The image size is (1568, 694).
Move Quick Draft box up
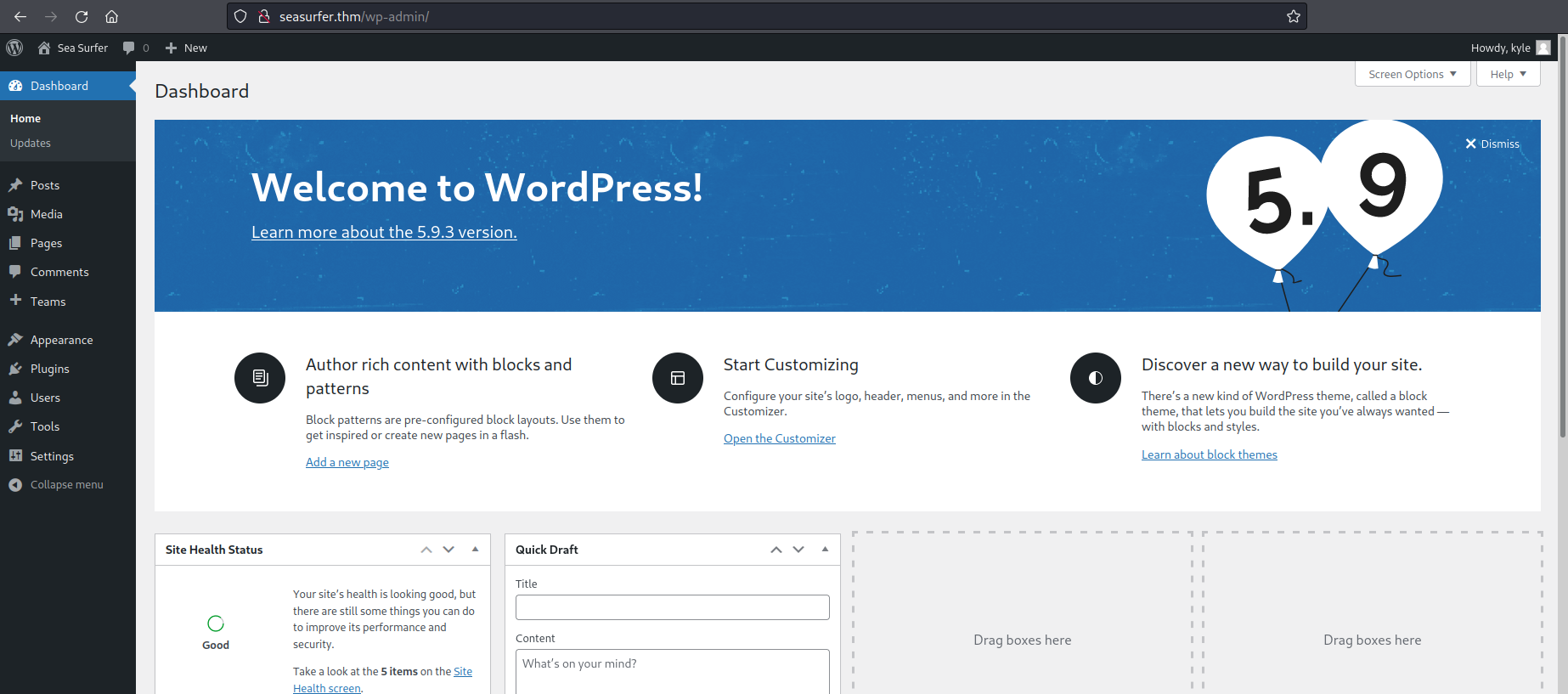[776, 550]
